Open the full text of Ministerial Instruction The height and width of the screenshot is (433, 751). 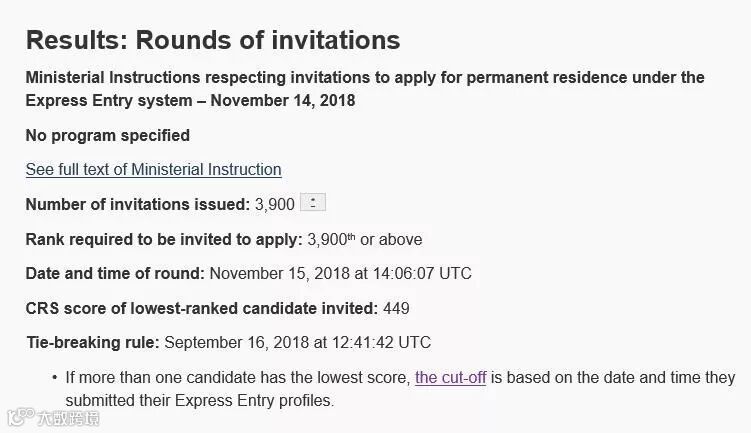[153, 169]
